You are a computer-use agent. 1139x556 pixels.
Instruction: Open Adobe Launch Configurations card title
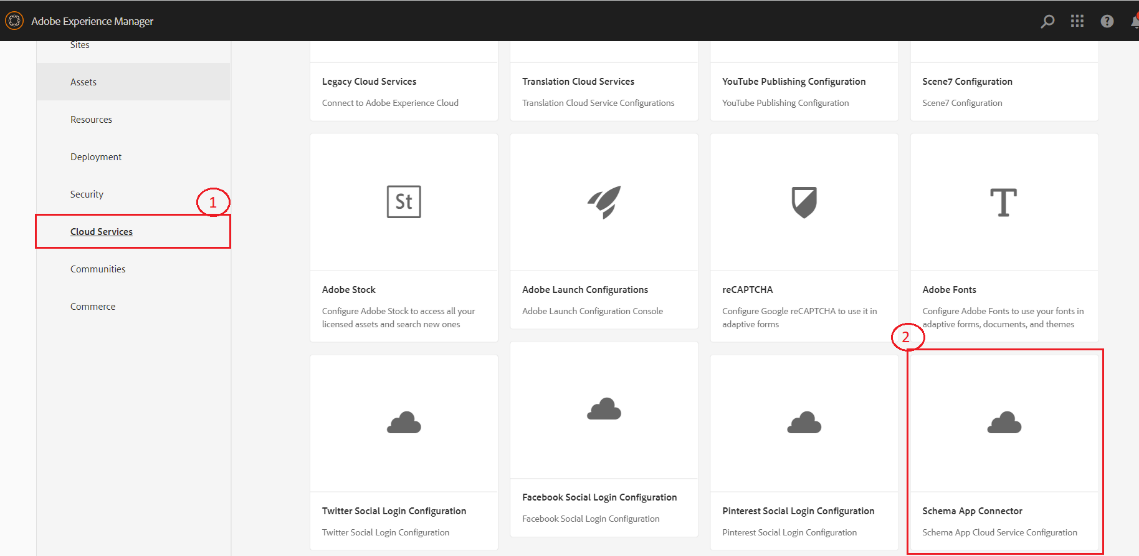[585, 289]
